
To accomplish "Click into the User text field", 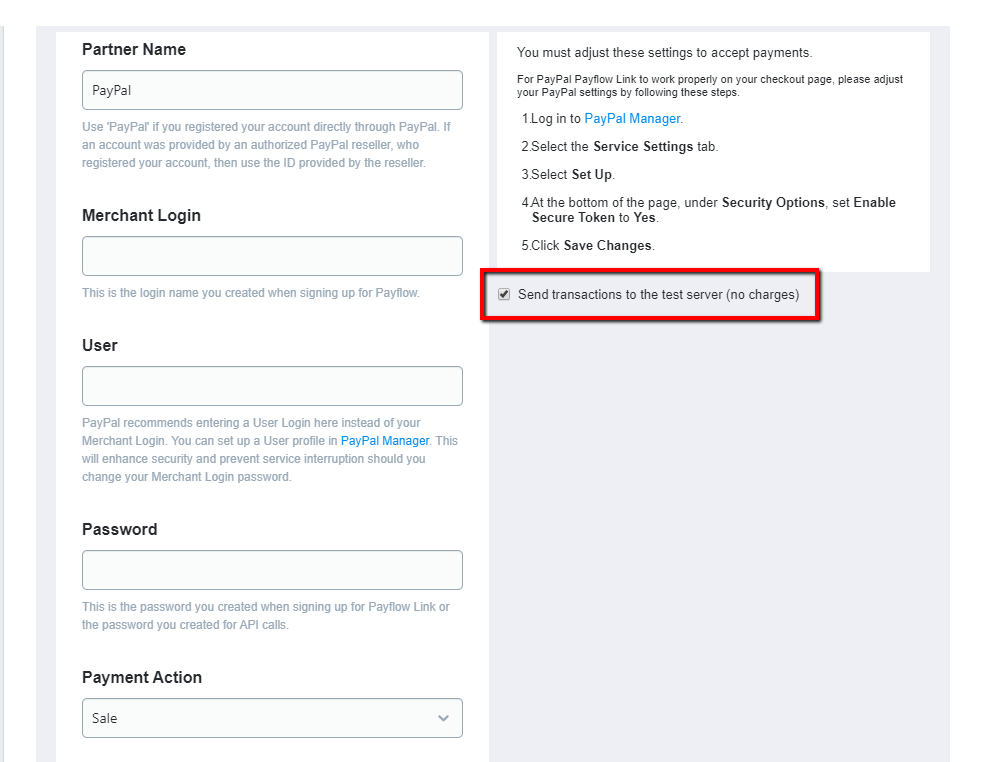I will (272, 386).
